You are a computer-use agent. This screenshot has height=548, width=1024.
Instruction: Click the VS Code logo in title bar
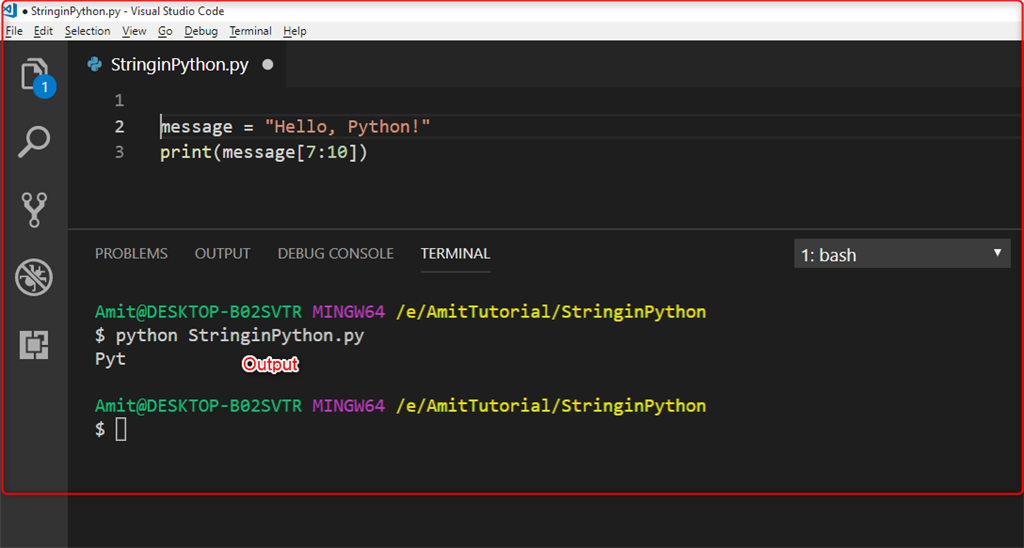10,10
